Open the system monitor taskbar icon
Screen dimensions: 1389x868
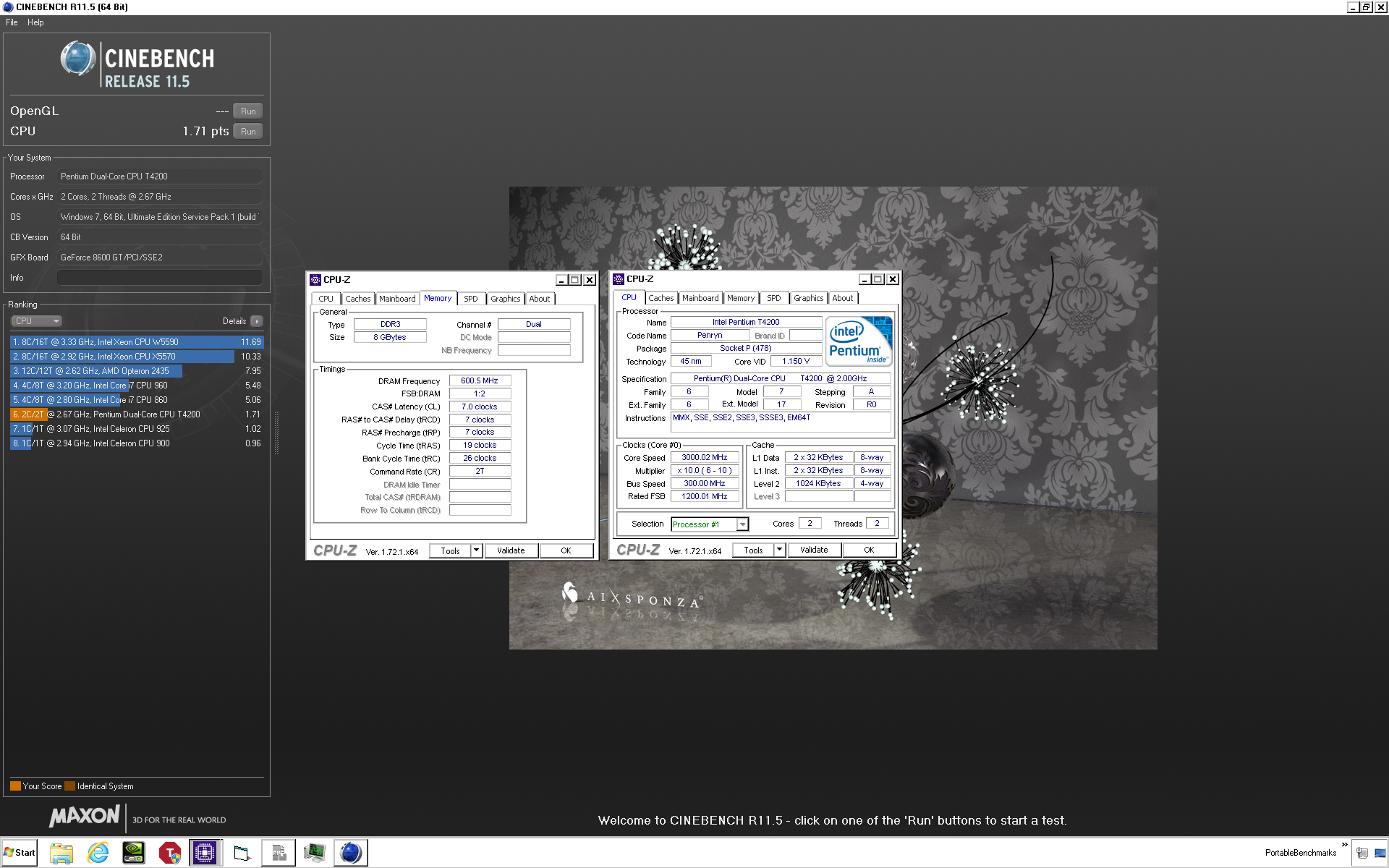point(315,853)
